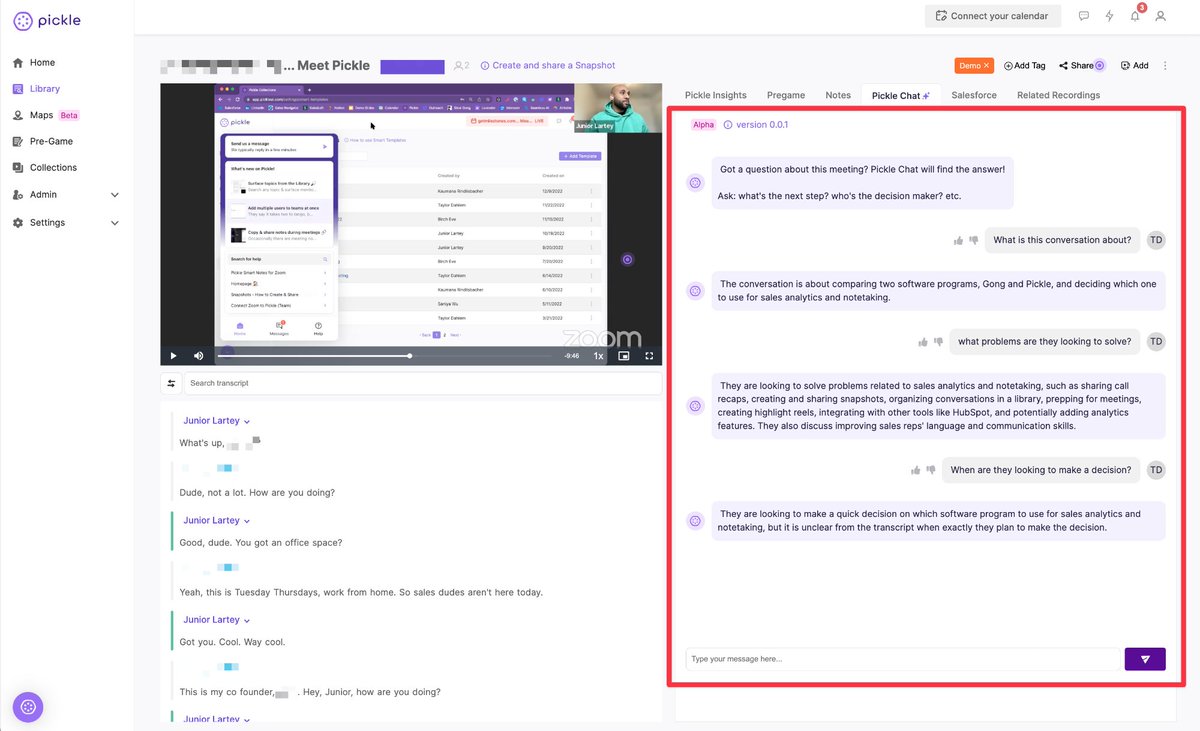Image resolution: width=1200 pixels, height=731 pixels.
Task: Click transcript line 'Got you. Cool. Way cool.'
Action: [x=232, y=642]
